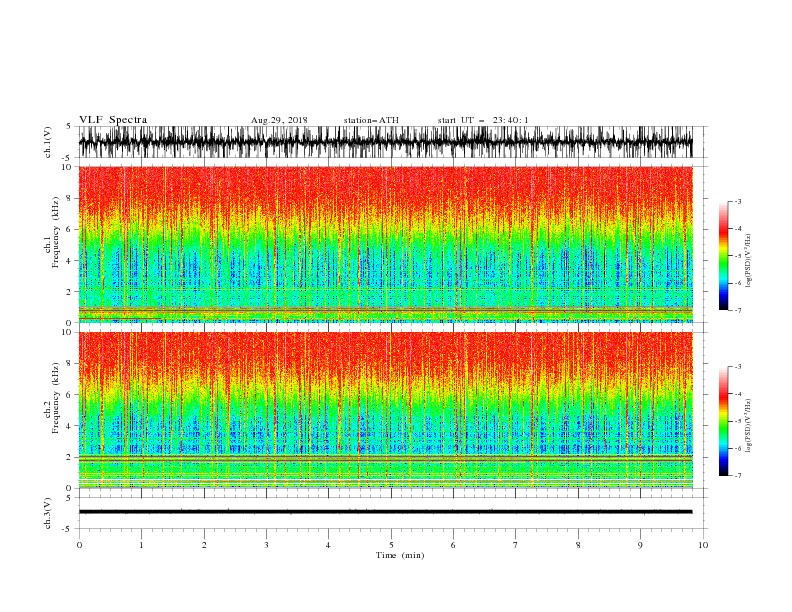Click the "8" kHz tick of ch.1 spectrogram
The width and height of the screenshot is (792, 612).
(69, 198)
